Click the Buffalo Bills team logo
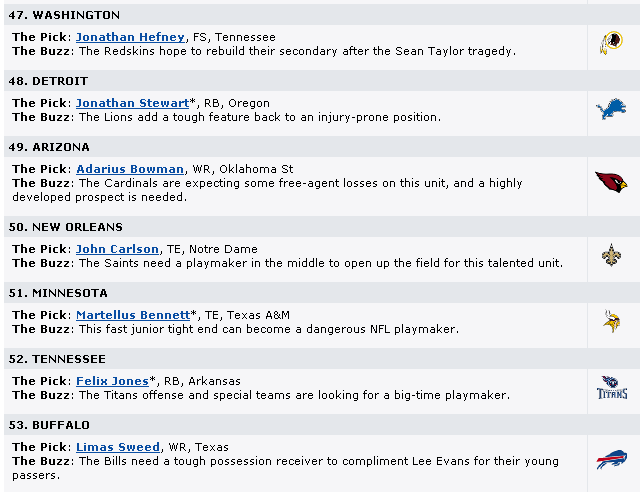The image size is (643, 492). [611, 460]
